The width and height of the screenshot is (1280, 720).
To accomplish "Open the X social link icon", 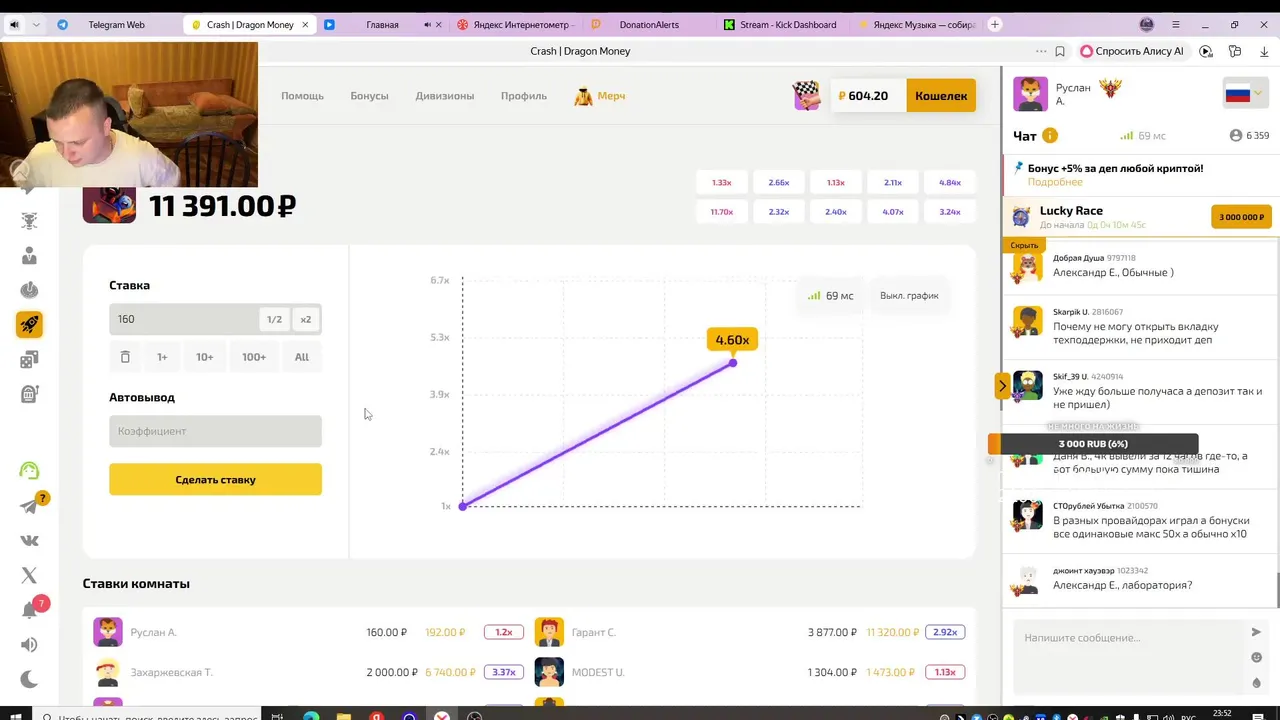I will 29,575.
